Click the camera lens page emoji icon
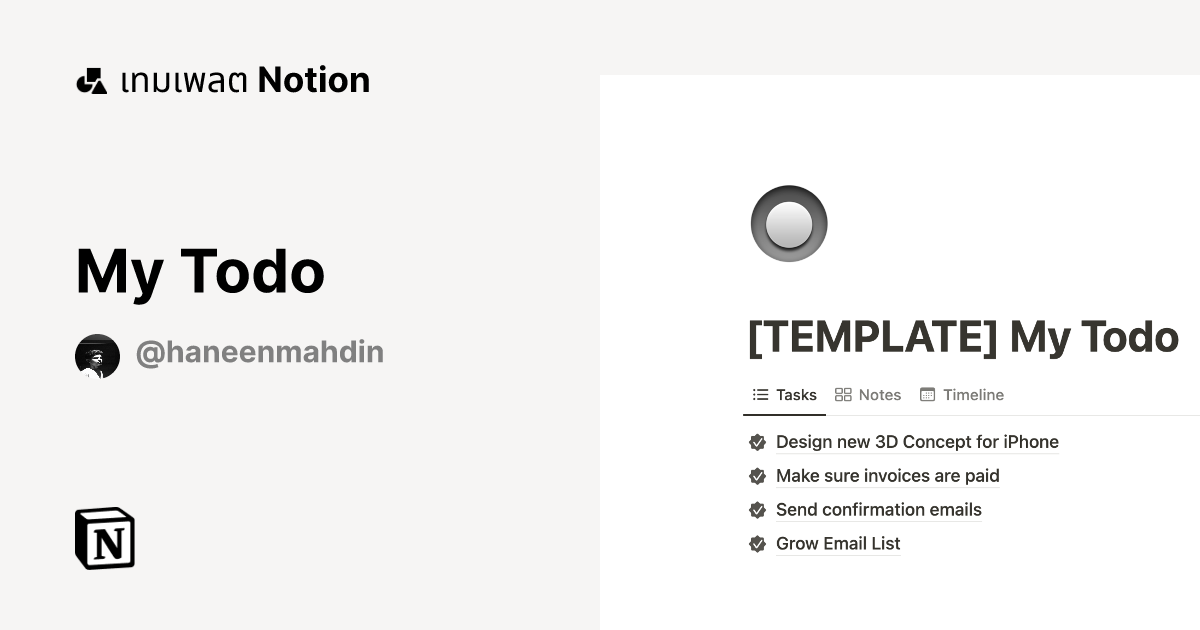 pos(789,223)
